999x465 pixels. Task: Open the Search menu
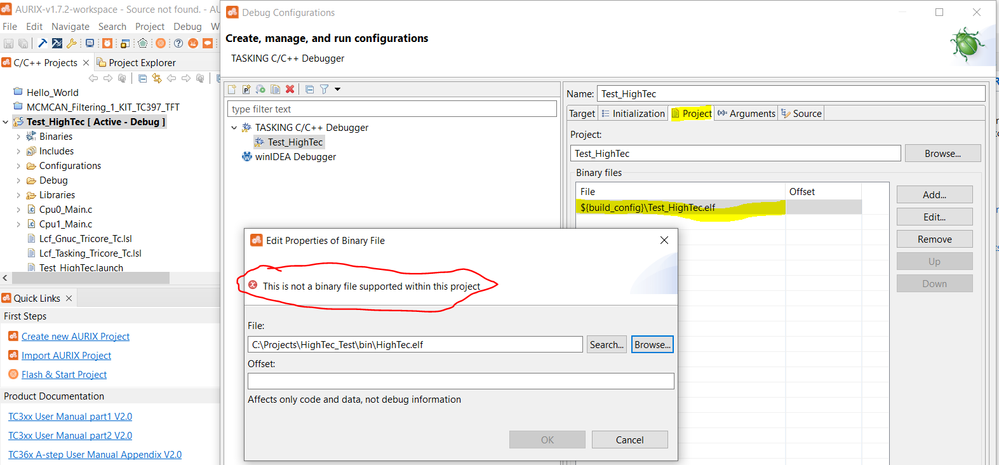(112, 27)
